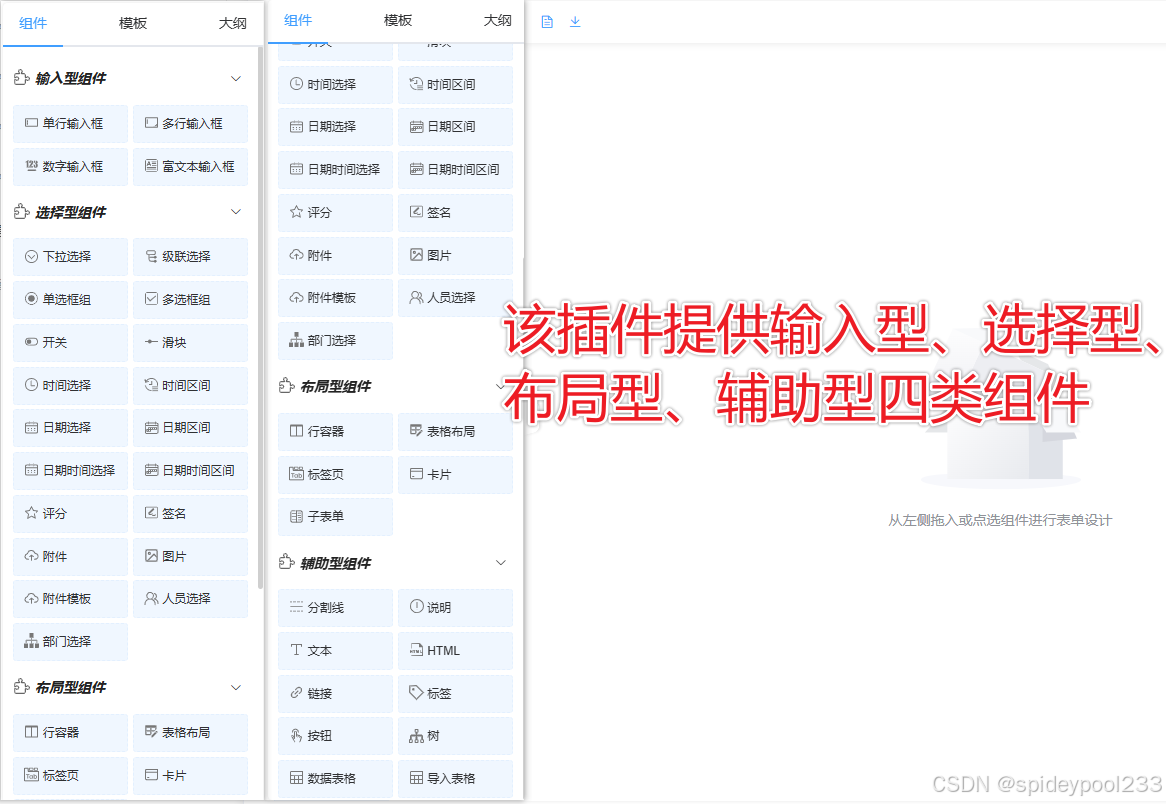Switch to 模板 tab in the left panel
Image resolution: width=1166 pixels, height=804 pixels.
click(133, 23)
